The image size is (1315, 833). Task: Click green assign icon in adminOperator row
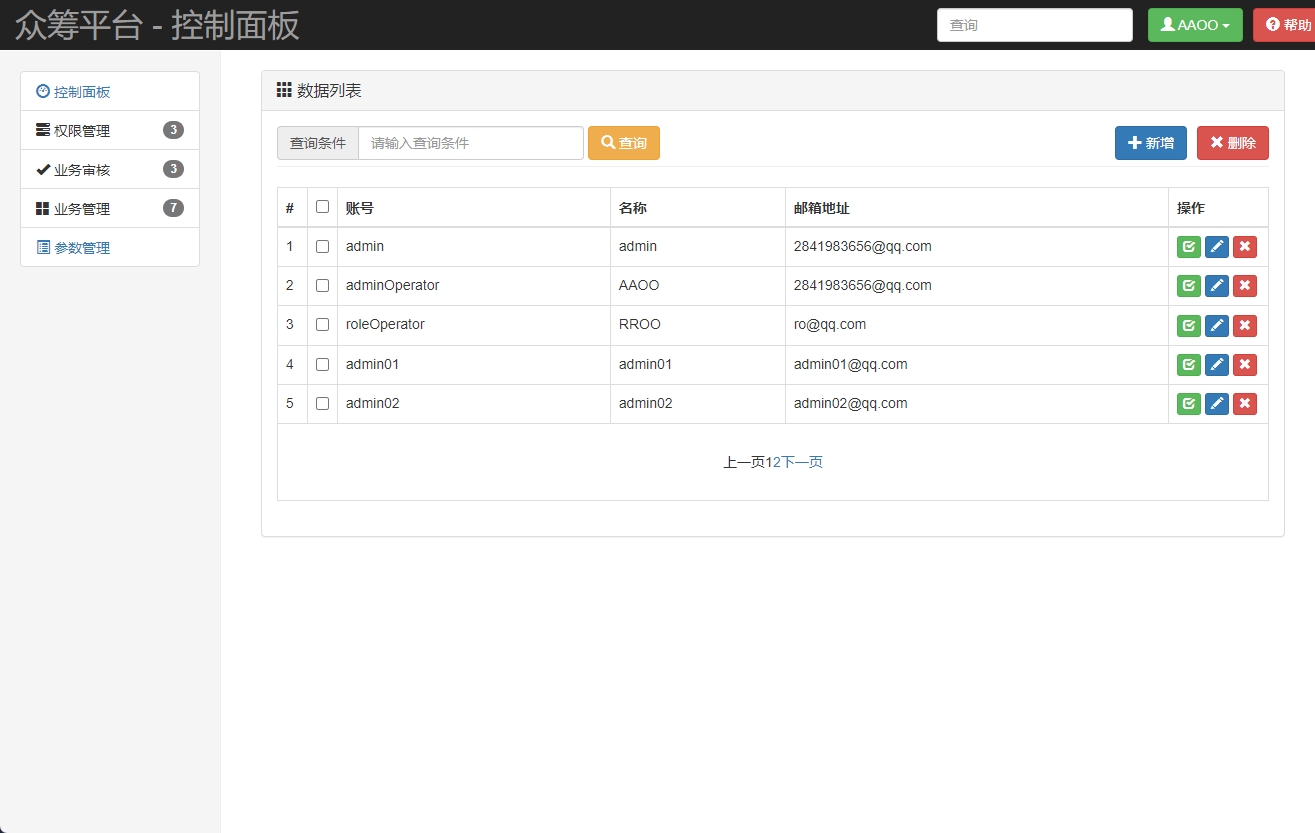click(1189, 286)
